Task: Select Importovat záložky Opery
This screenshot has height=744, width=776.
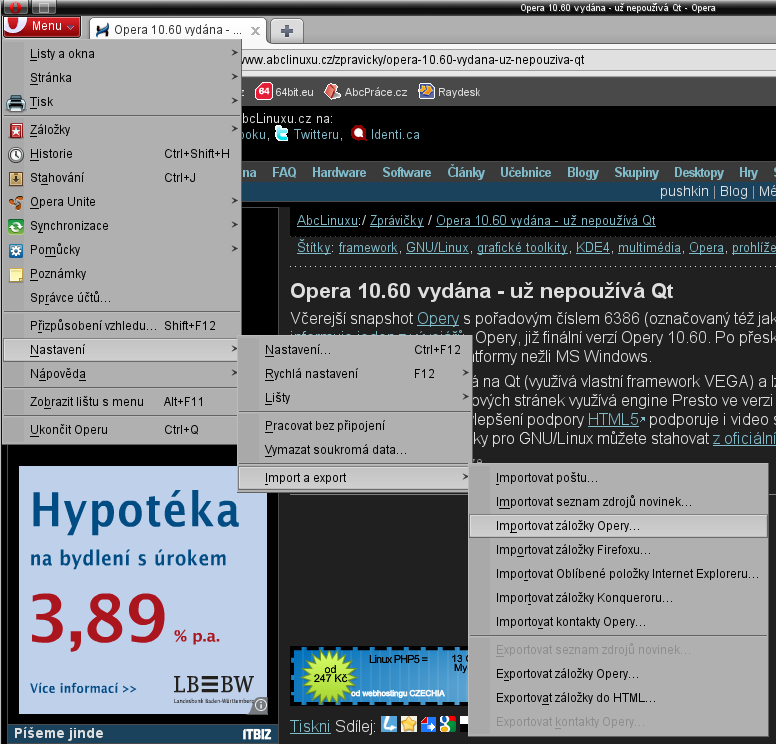Action: coord(618,526)
